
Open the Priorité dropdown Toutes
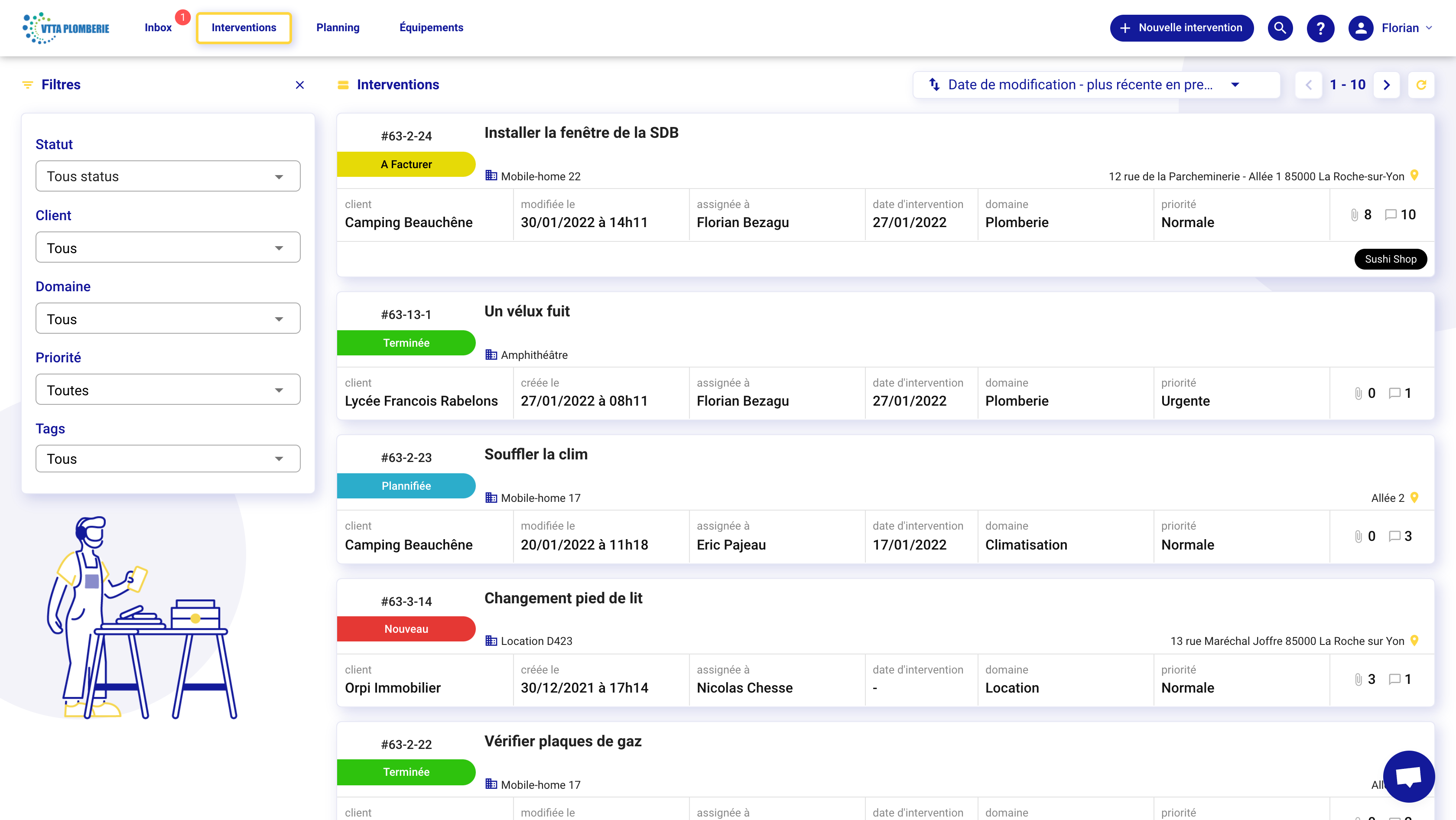168,390
